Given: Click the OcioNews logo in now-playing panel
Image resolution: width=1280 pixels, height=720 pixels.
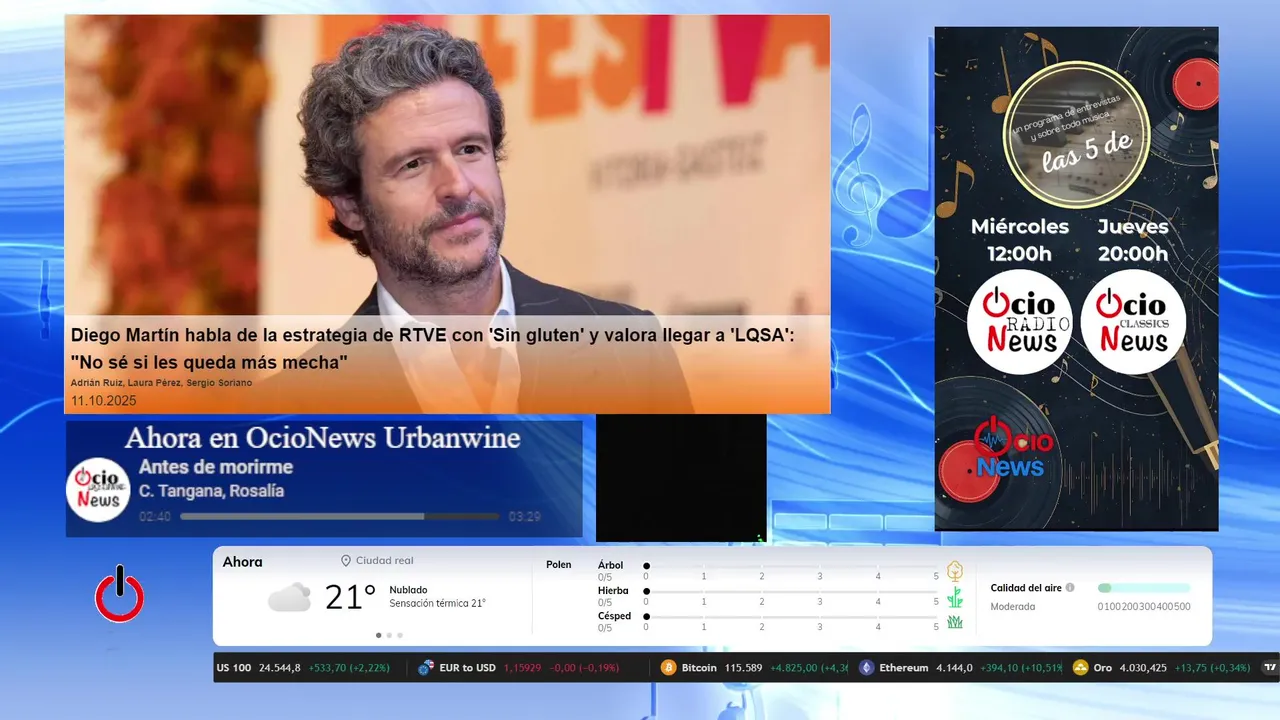Looking at the screenshot, I should point(98,489).
